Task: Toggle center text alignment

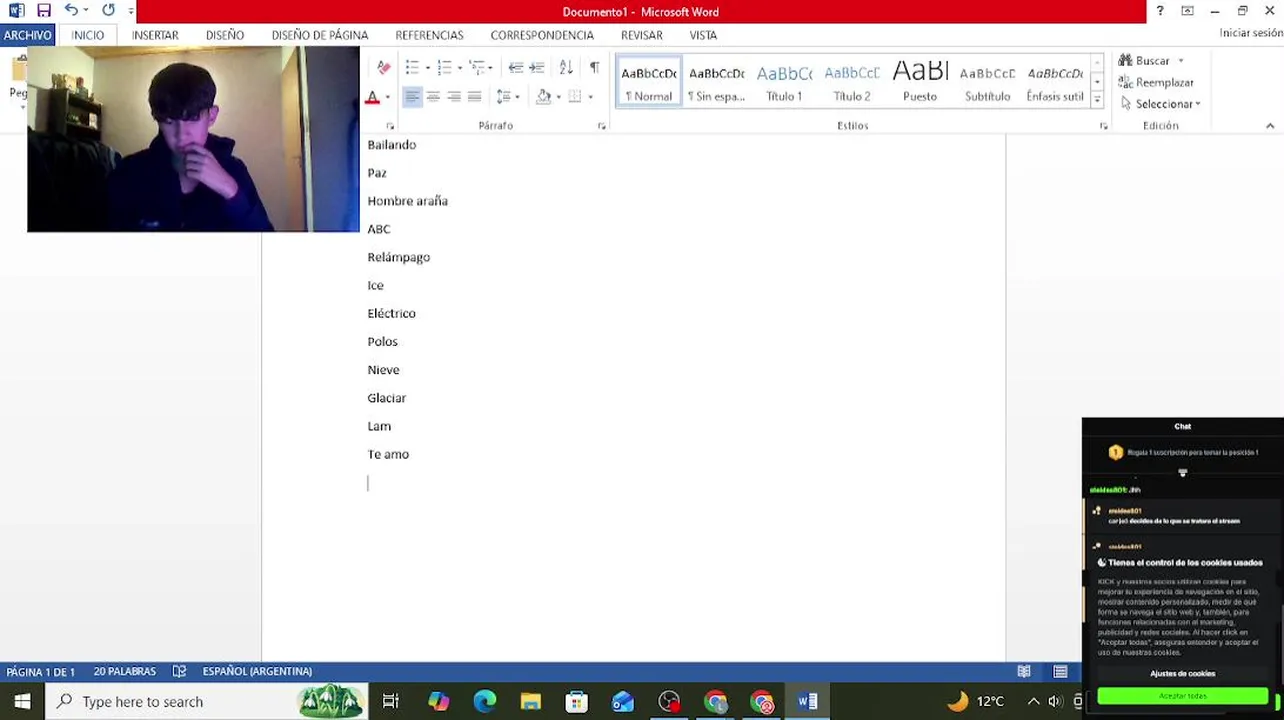Action: [433, 96]
